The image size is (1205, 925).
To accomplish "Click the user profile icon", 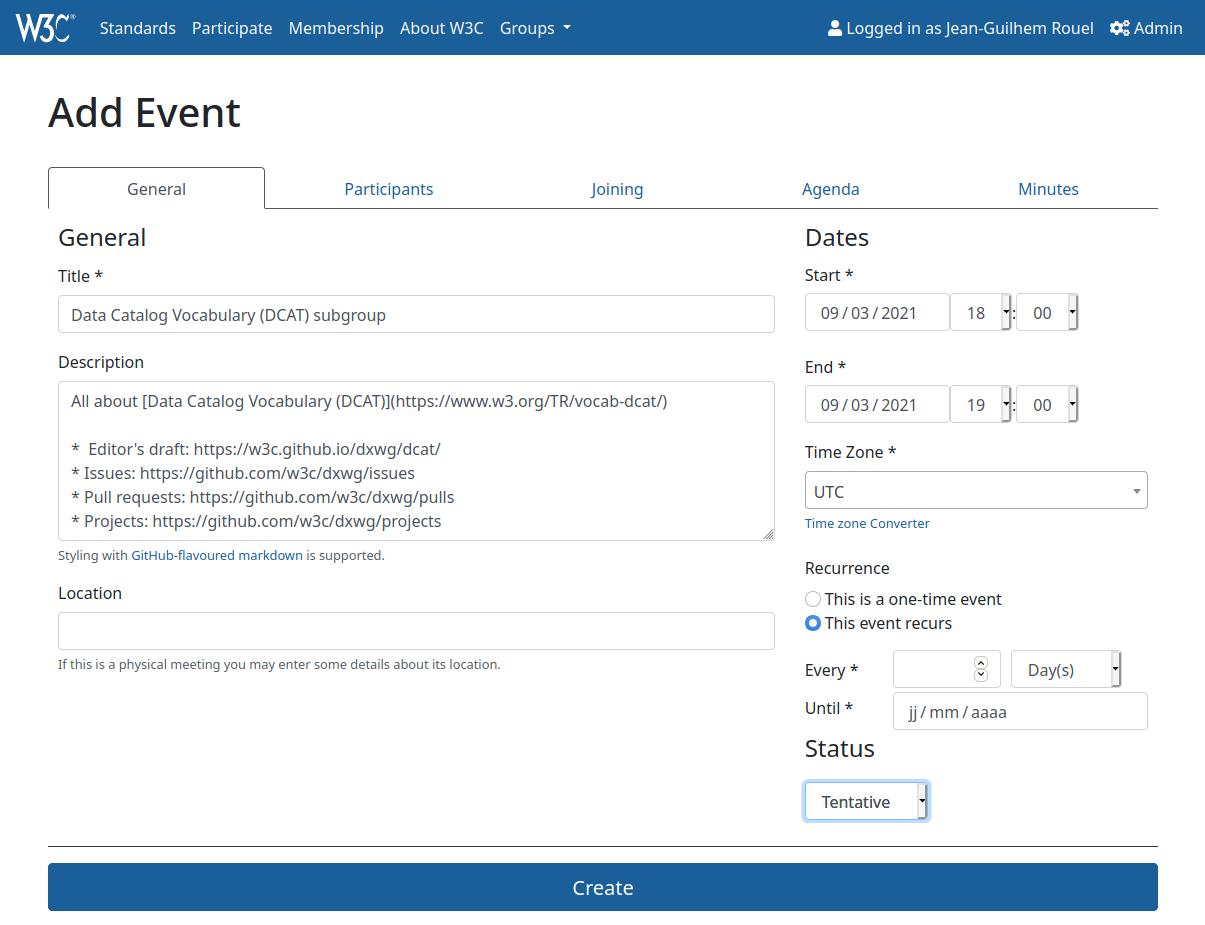I will pyautogui.click(x=835, y=28).
